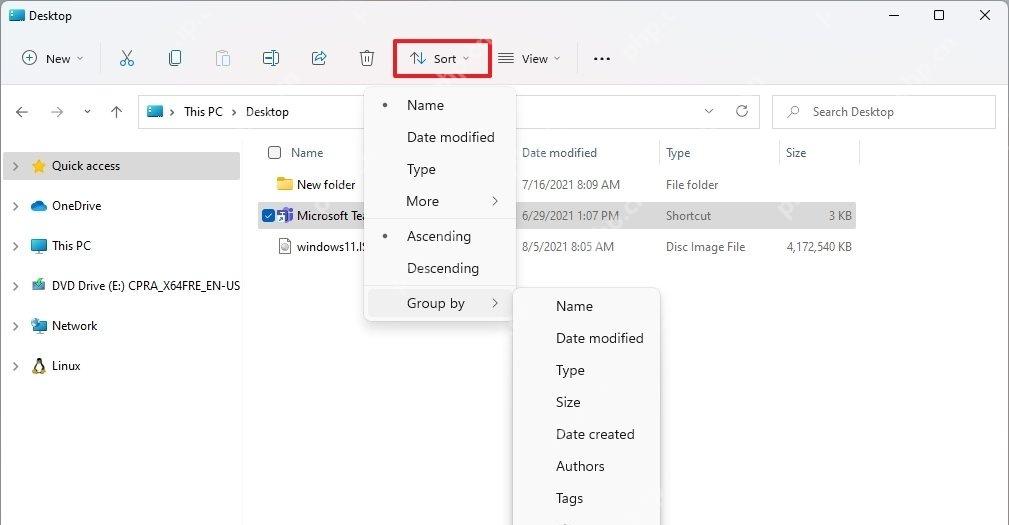
Task: Click the windows11 ISO file icon
Action: pyautogui.click(x=284, y=246)
